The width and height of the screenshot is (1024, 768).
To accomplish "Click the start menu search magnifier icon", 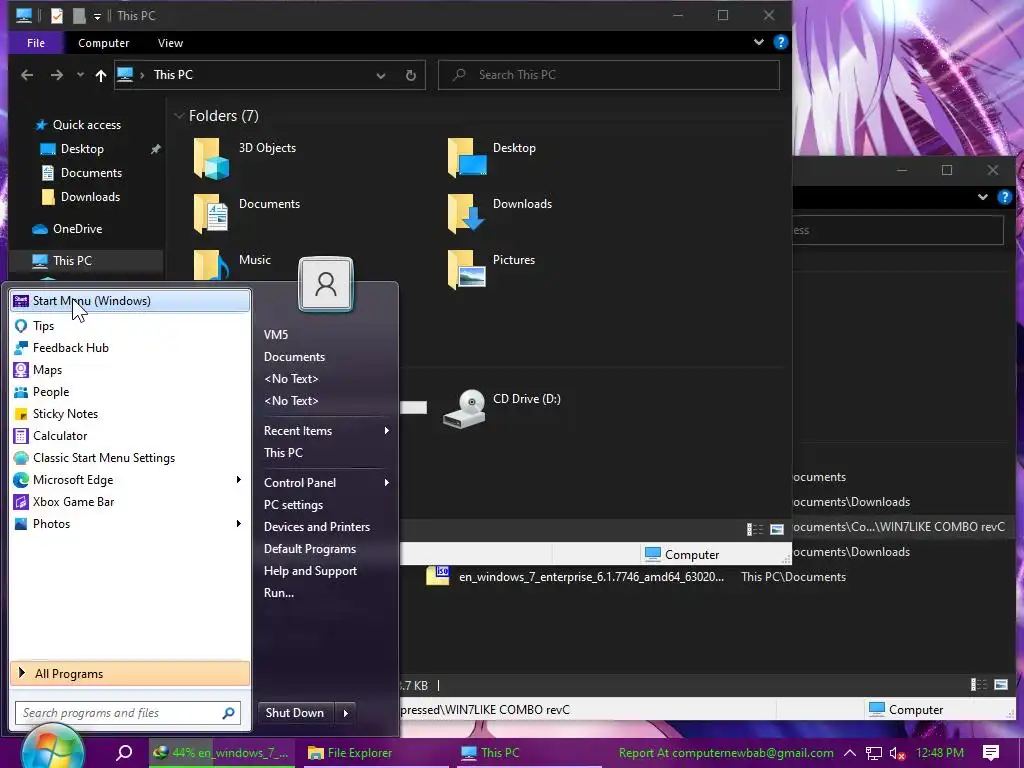I will coord(229,712).
